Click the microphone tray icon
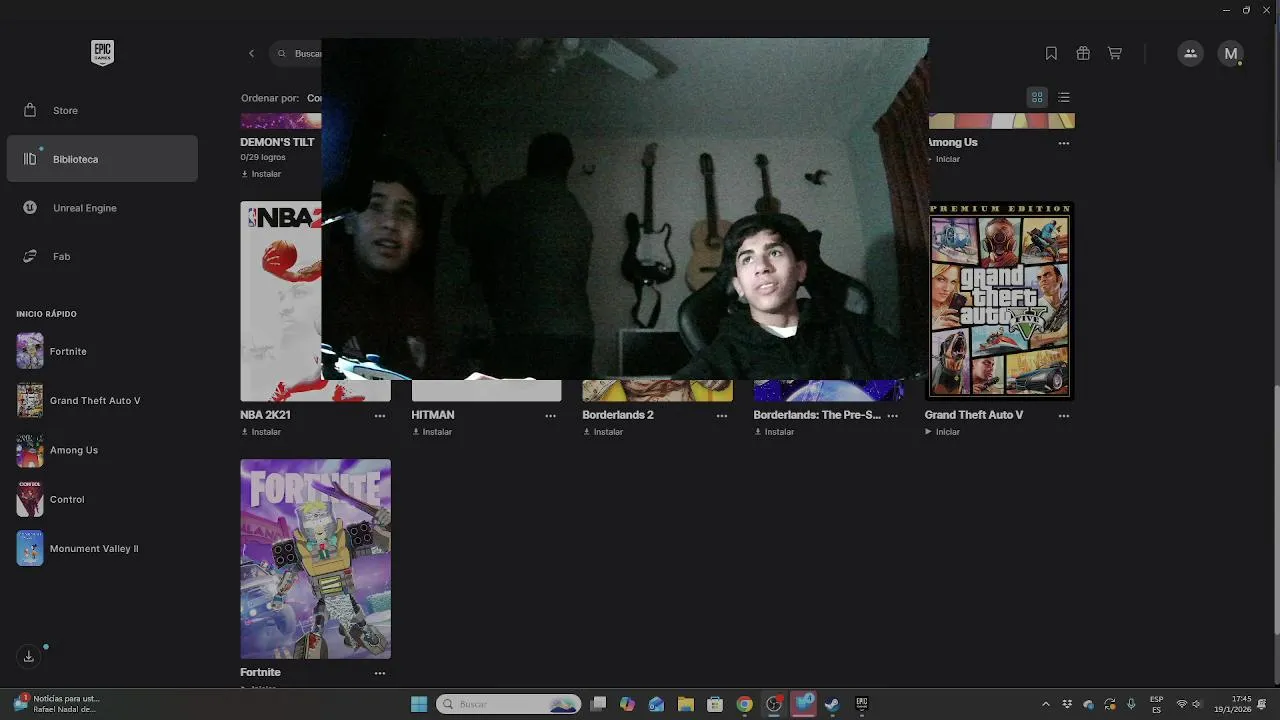1280x720 pixels. 1131,704
